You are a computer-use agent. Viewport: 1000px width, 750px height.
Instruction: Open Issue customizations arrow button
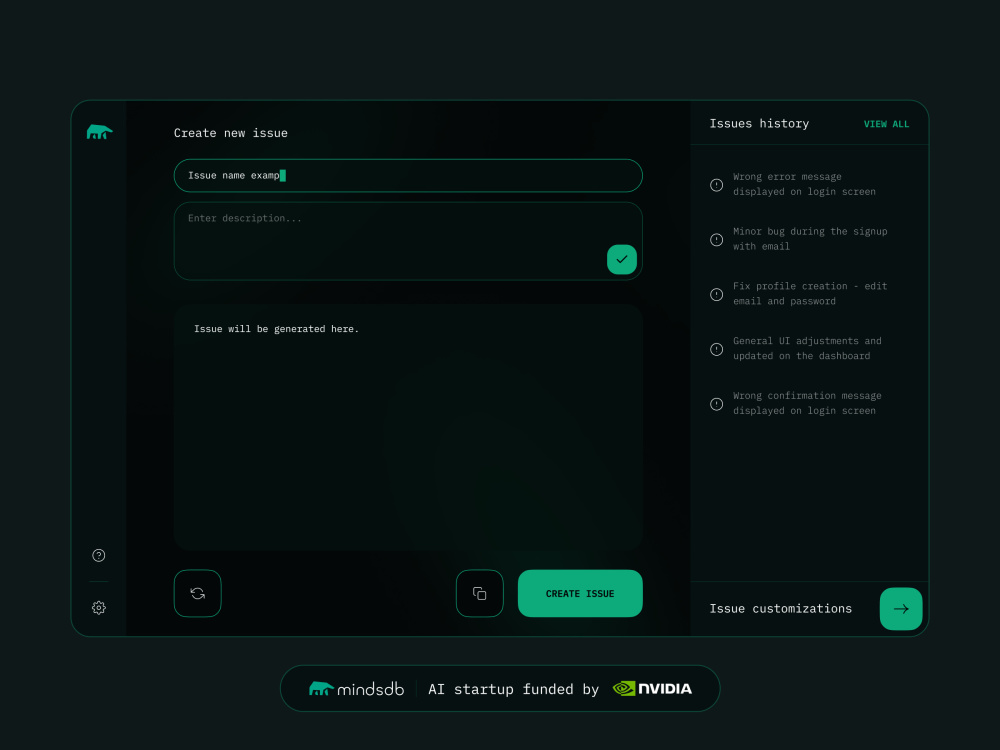point(901,608)
